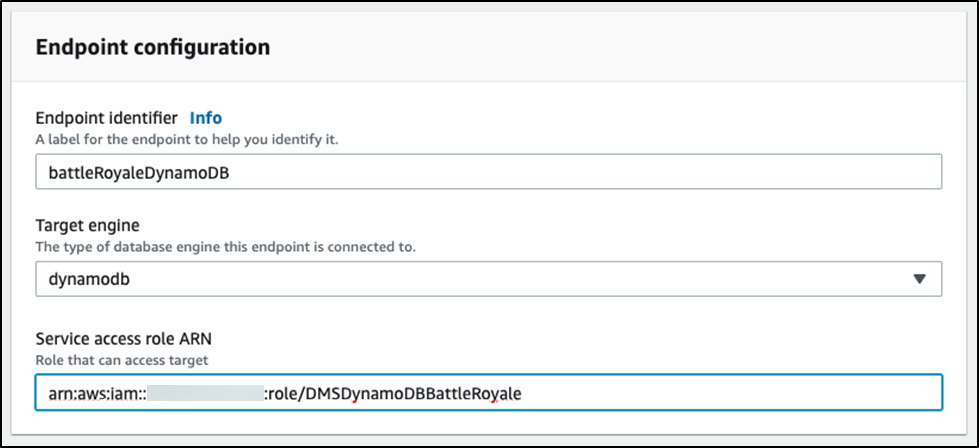Click the 'Endpoint identifier' label
Viewport: 979px width, 448px height.
coord(107,117)
